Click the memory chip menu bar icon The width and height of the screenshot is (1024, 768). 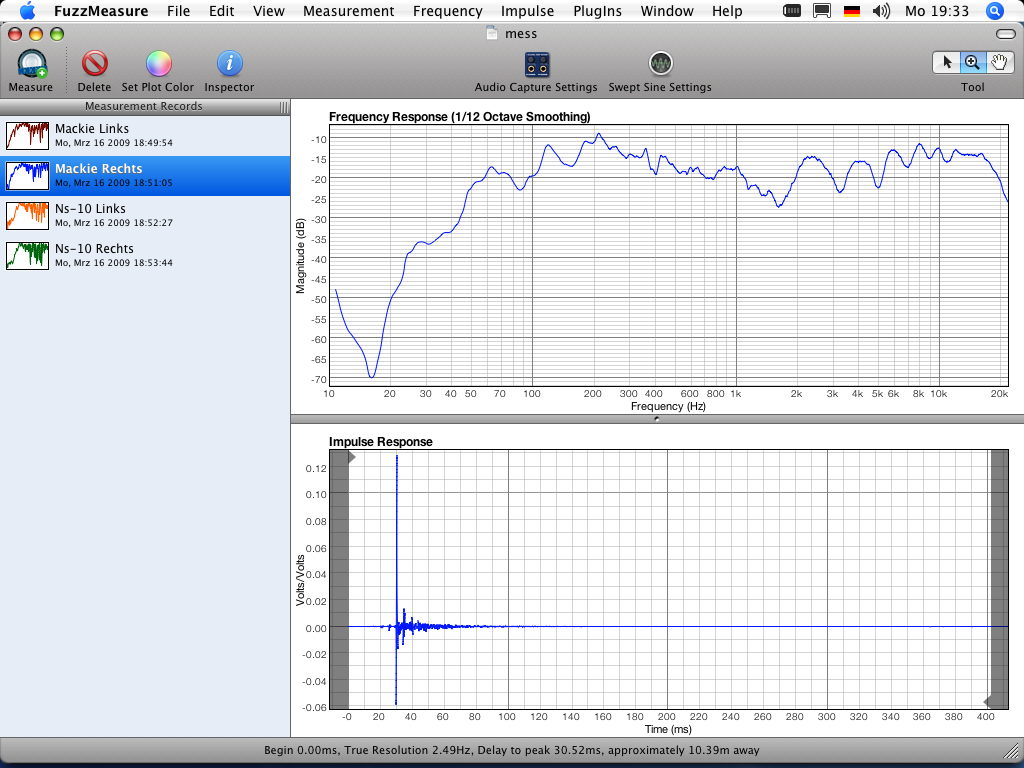pyautogui.click(x=792, y=11)
